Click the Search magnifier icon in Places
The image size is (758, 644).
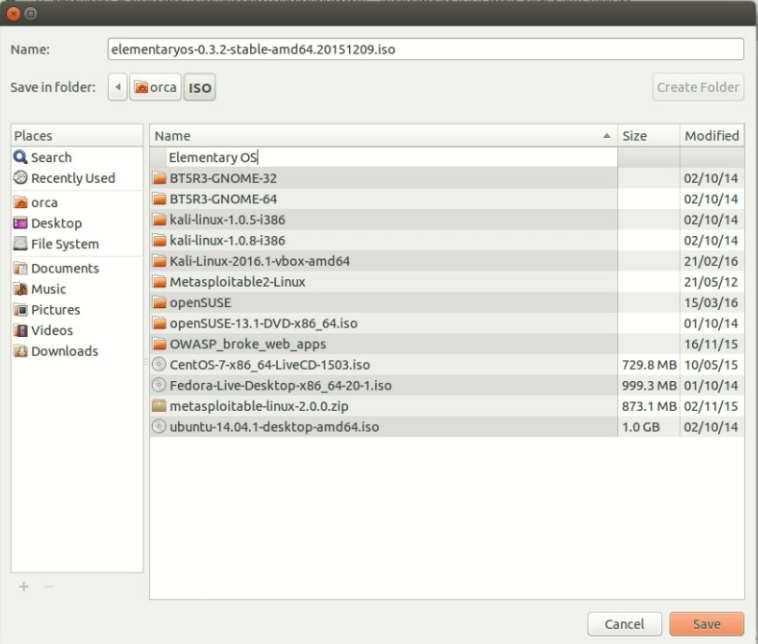pos(20,157)
